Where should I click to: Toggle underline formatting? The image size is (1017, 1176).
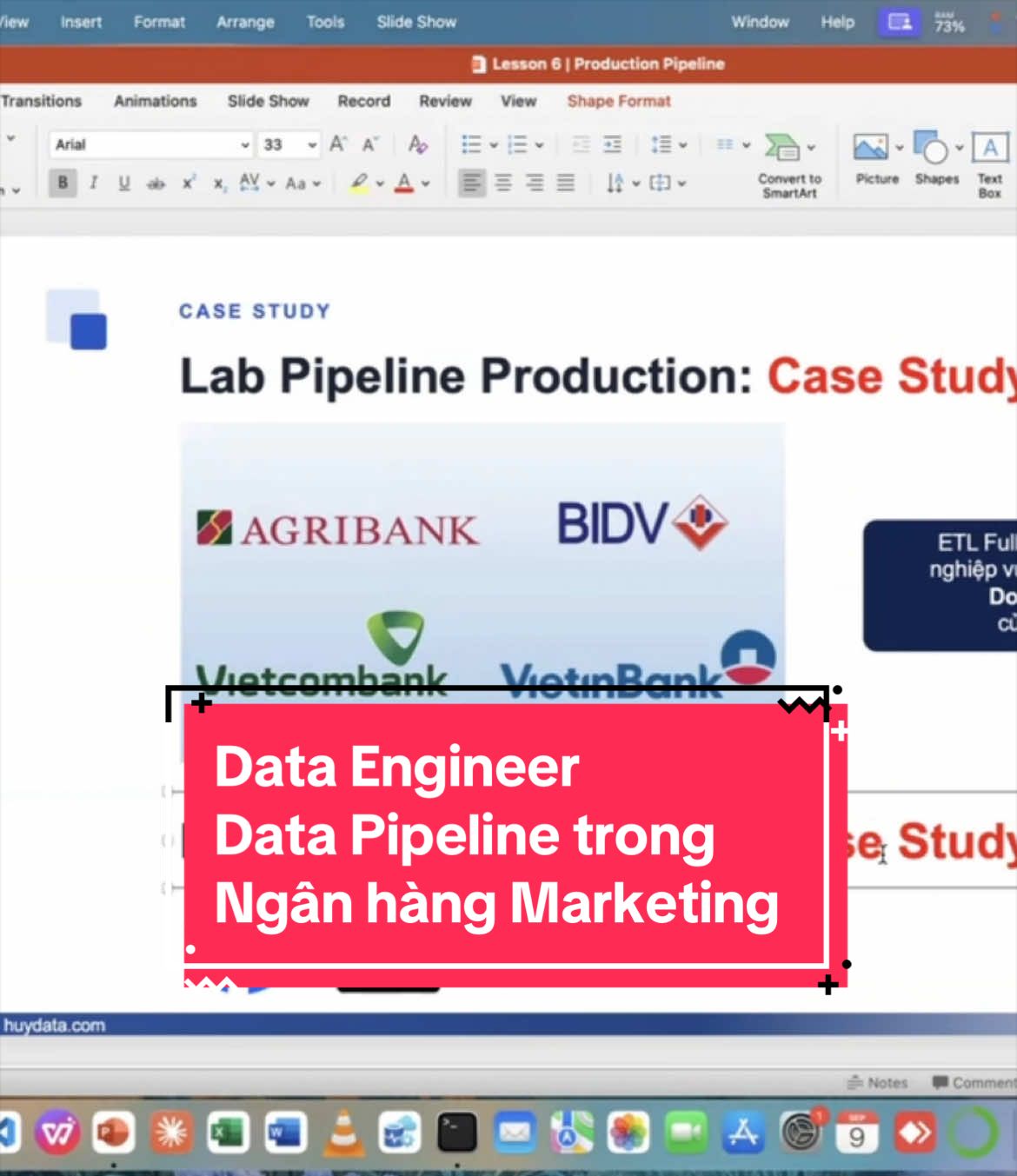pyautogui.click(x=124, y=183)
